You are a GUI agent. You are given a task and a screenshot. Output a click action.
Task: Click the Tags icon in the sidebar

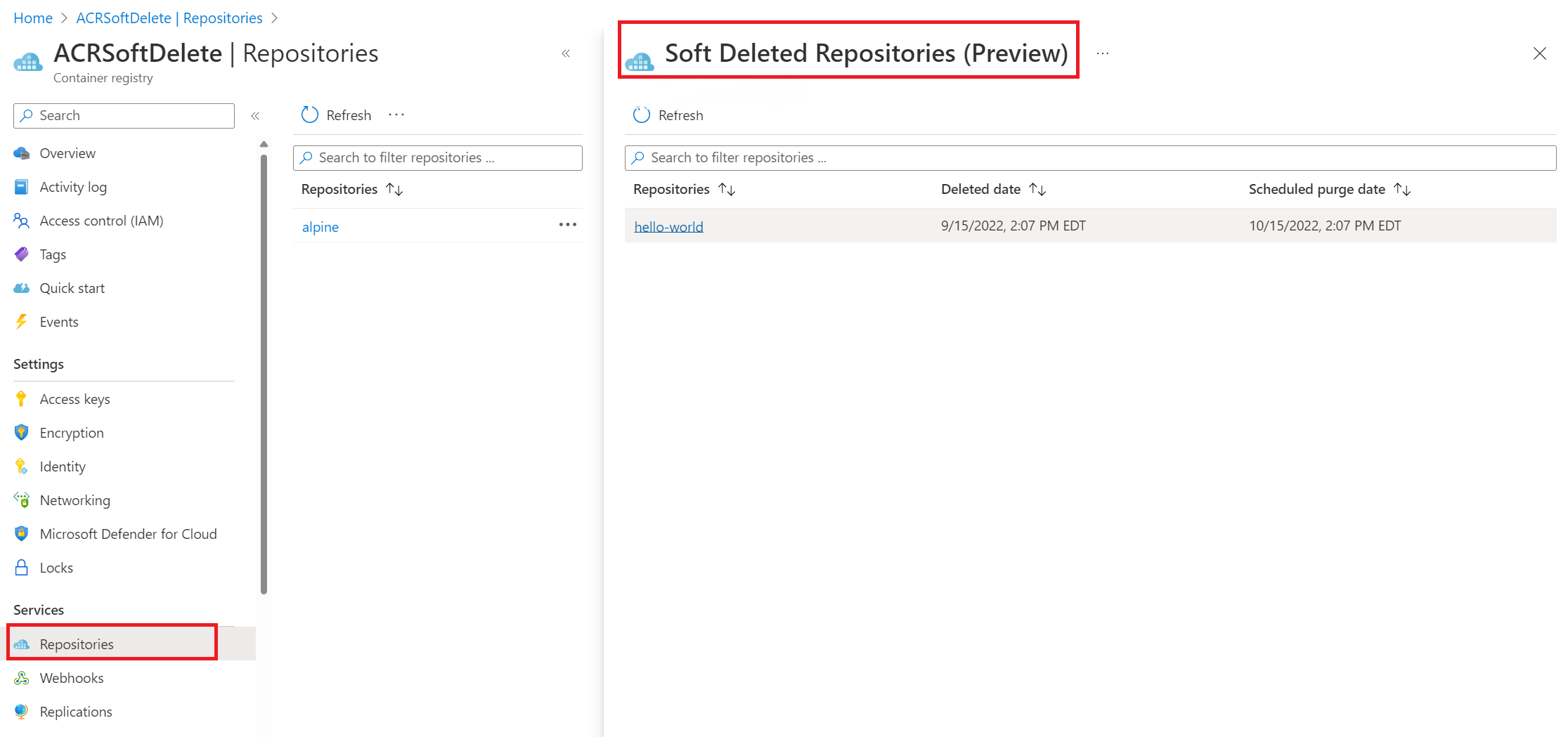pyautogui.click(x=21, y=254)
